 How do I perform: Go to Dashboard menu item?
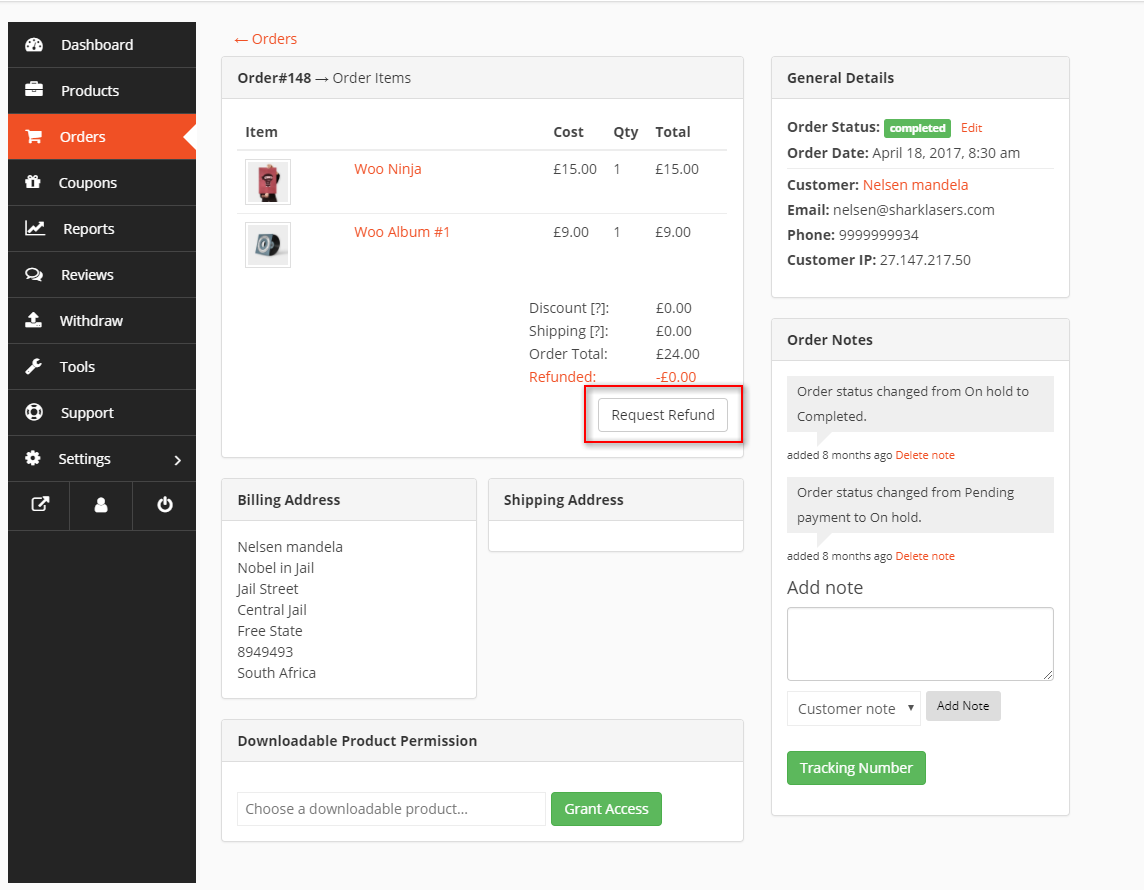coord(102,44)
